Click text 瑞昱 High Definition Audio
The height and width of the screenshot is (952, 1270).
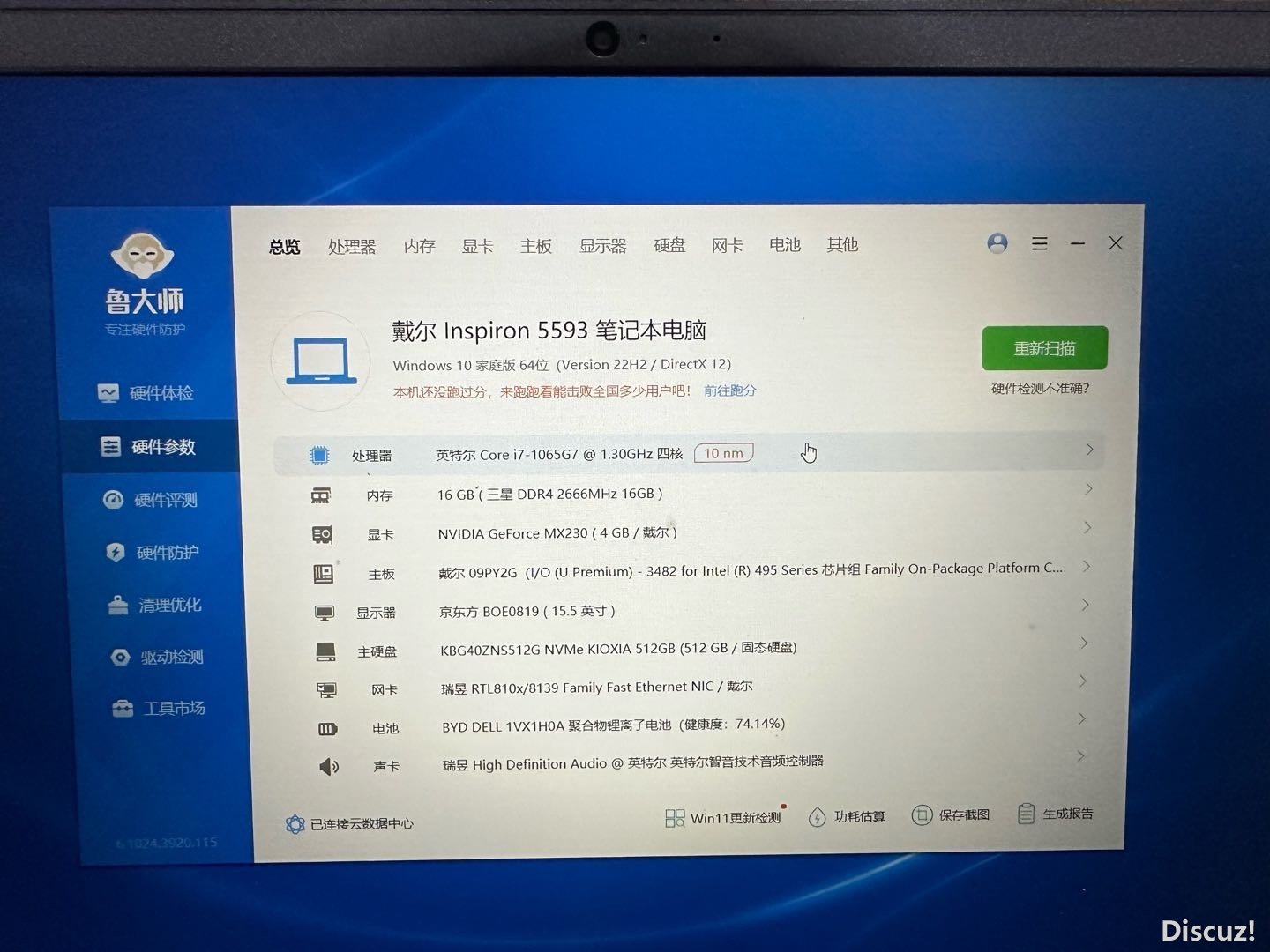tap(525, 764)
